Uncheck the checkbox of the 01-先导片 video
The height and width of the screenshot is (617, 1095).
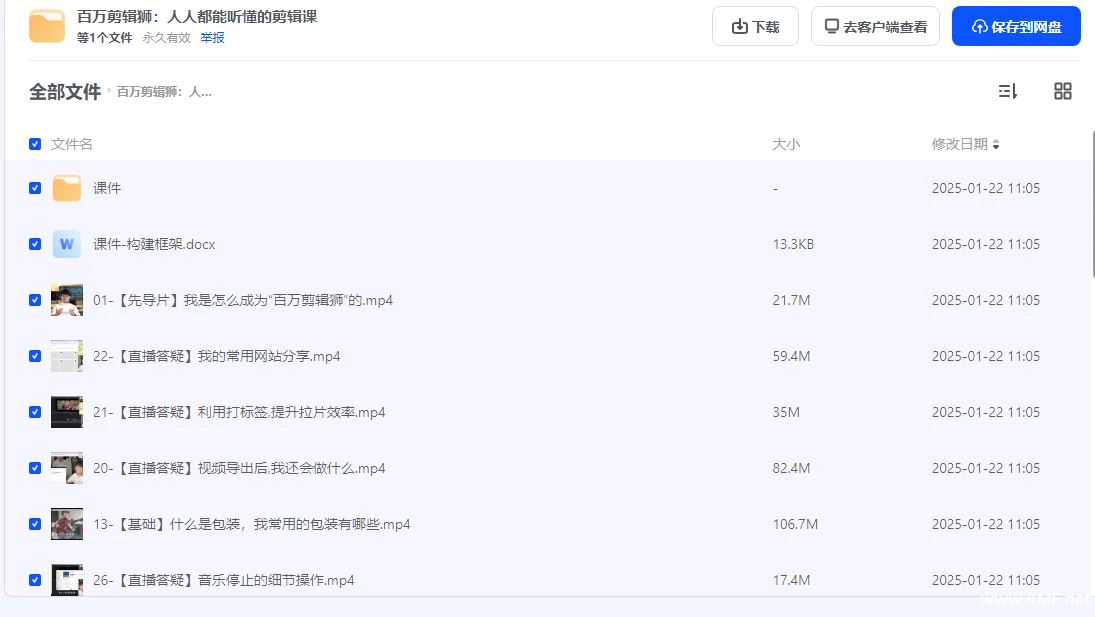35,299
